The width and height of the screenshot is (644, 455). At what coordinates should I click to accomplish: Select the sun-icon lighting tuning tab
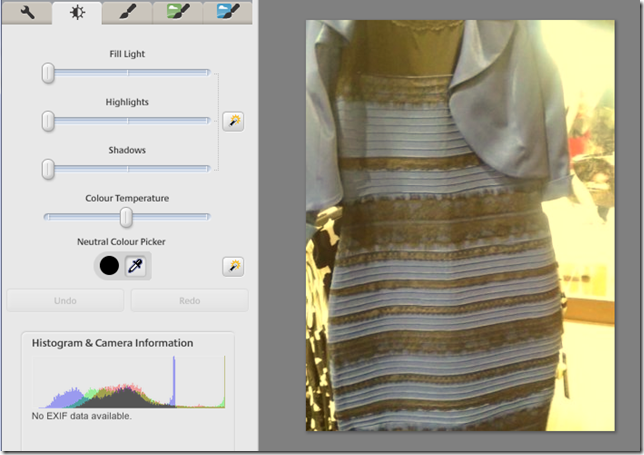[x=77, y=12]
